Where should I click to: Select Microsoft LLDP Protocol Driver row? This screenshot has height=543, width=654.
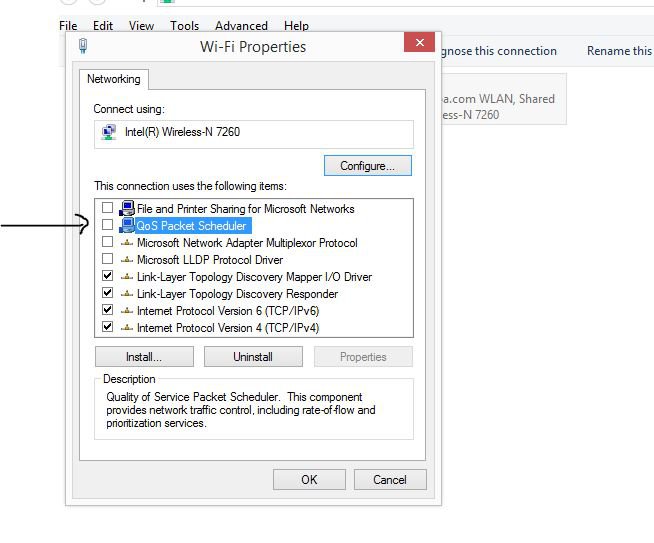click(x=210, y=260)
